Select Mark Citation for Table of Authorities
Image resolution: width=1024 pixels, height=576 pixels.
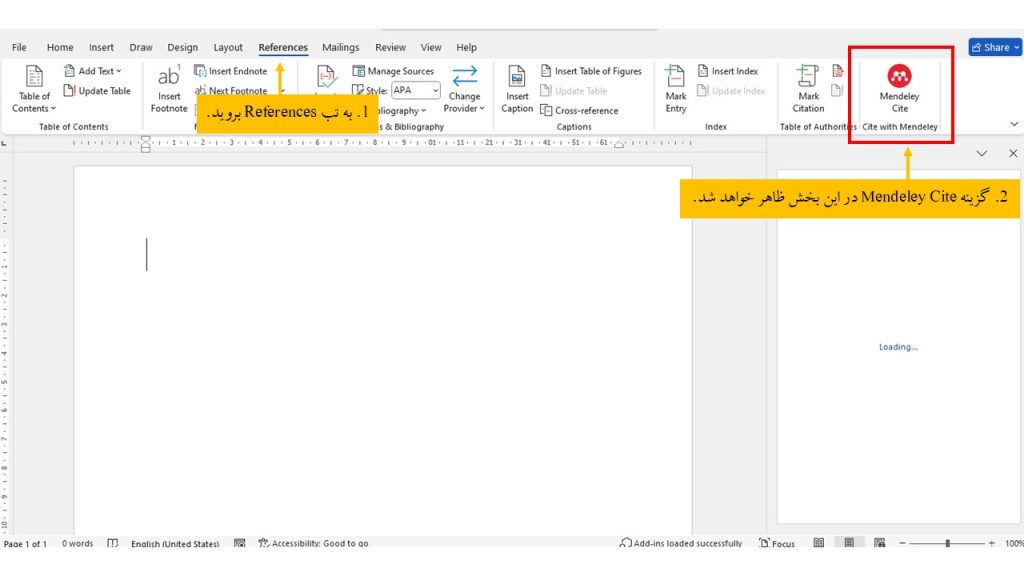[x=807, y=90]
